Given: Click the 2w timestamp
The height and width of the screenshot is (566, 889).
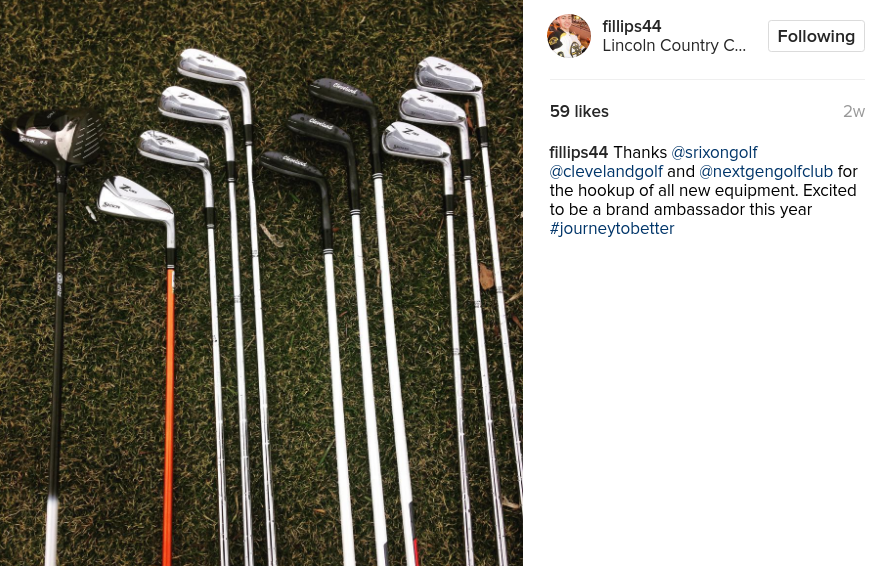Looking at the screenshot, I should [853, 111].
